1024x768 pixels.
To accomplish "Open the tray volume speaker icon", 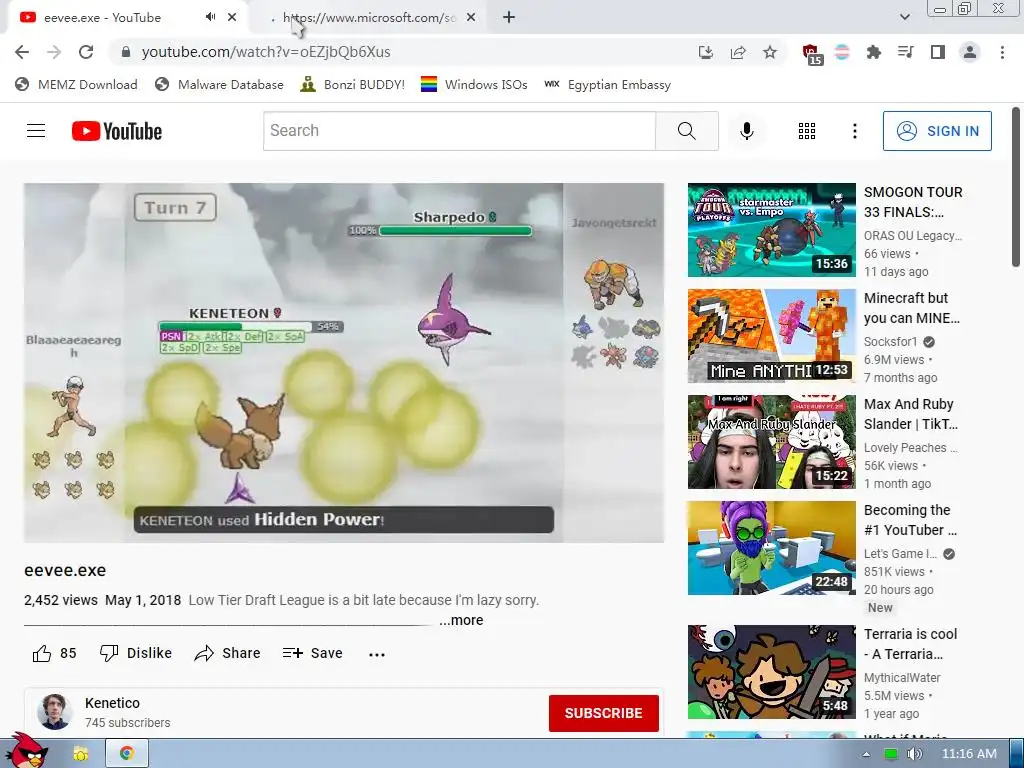I will (x=914, y=754).
